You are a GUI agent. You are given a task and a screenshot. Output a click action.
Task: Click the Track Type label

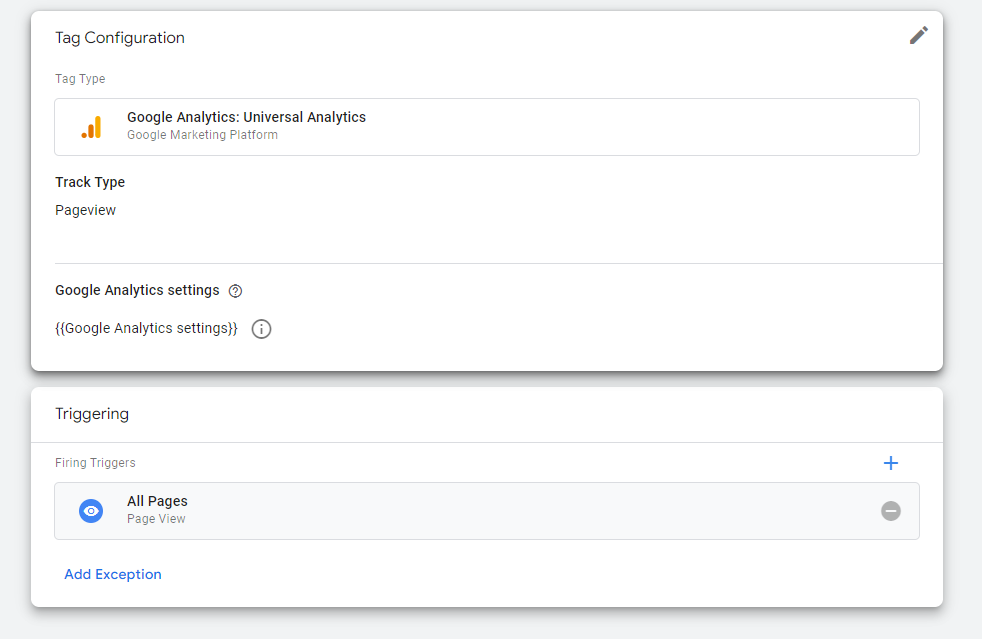90,182
